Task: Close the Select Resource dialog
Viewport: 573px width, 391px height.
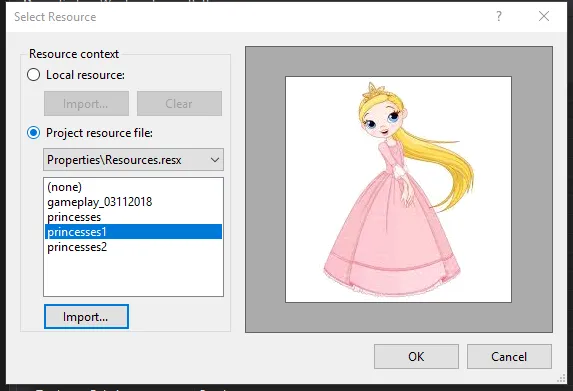Action: 544,16
